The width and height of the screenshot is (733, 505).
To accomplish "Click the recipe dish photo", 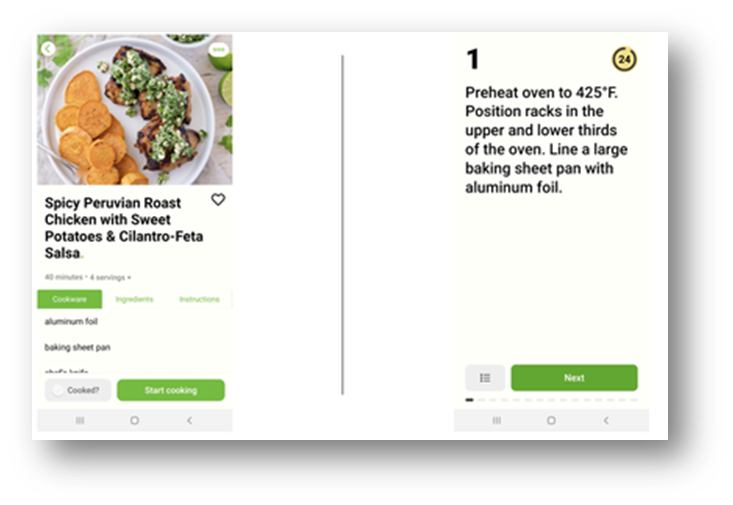I will coord(135,109).
